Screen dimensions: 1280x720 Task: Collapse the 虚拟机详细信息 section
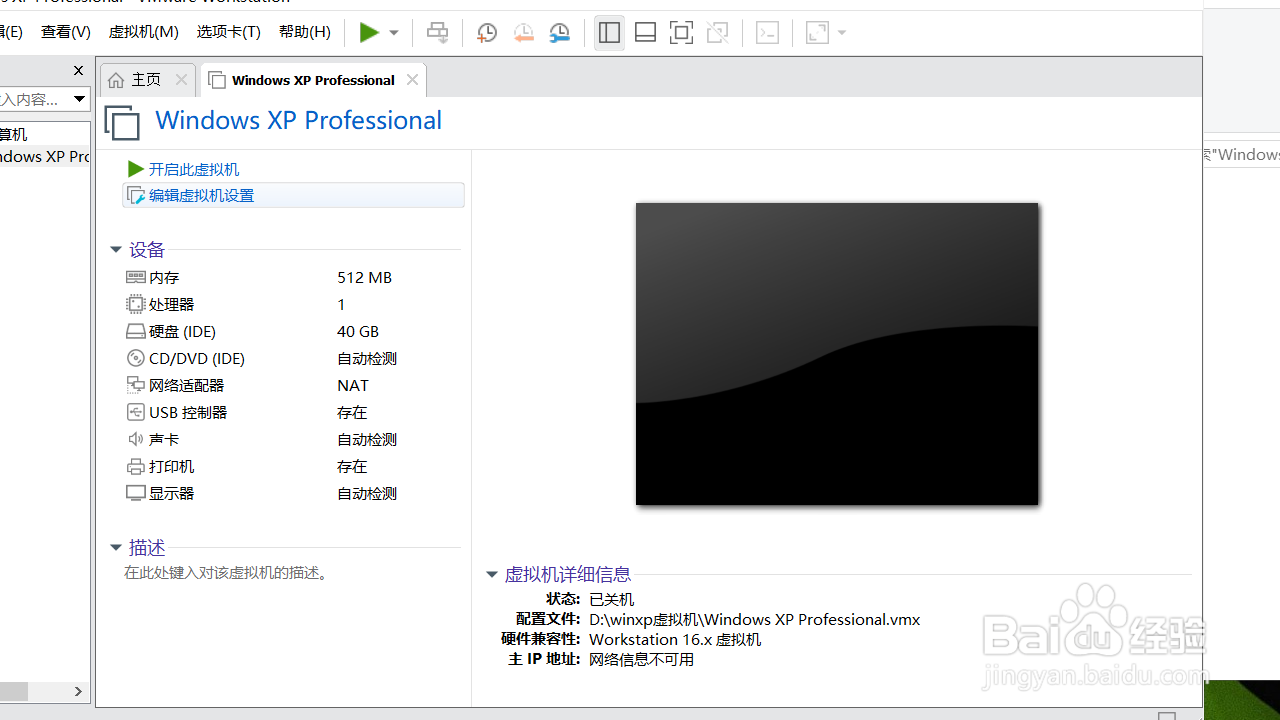coord(492,575)
